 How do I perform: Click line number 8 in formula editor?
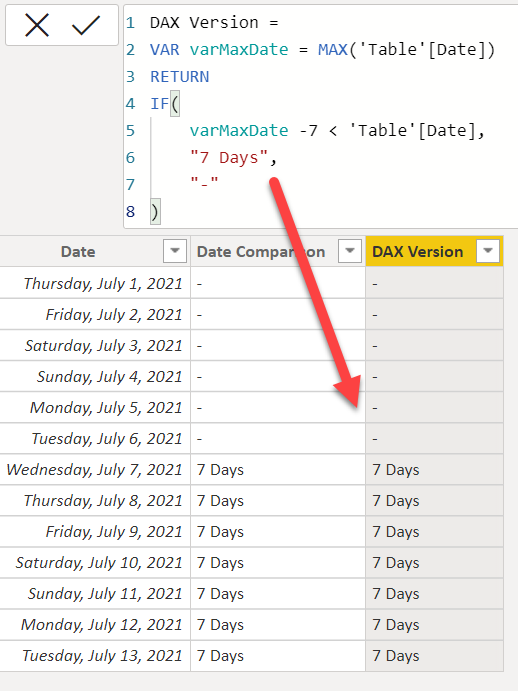[x=130, y=212]
